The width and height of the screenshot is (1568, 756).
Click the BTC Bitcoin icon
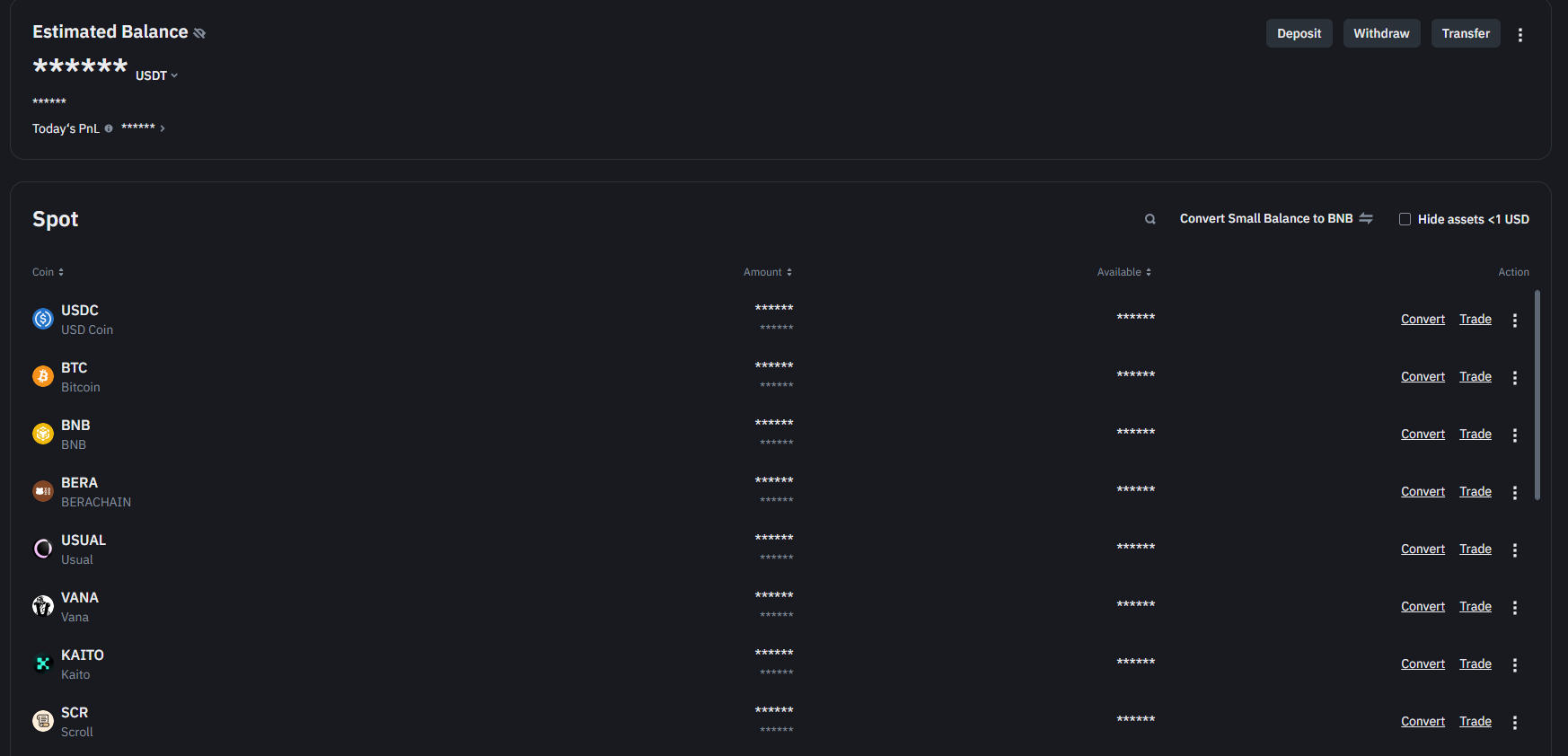[x=43, y=376]
